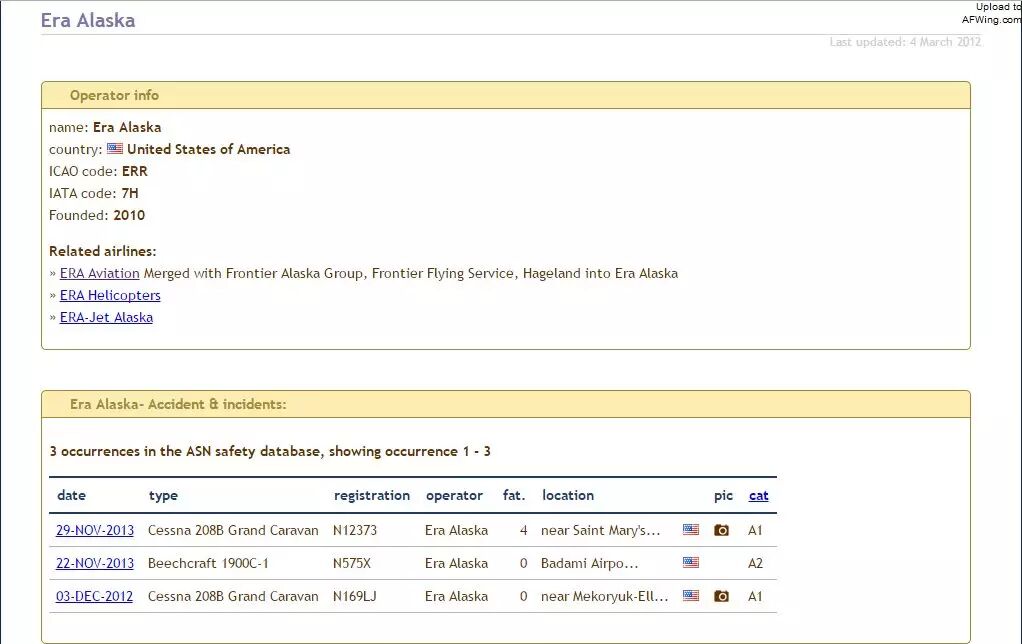
Task: Click the US flag in the Mekoryuk row
Action: [x=691, y=596]
